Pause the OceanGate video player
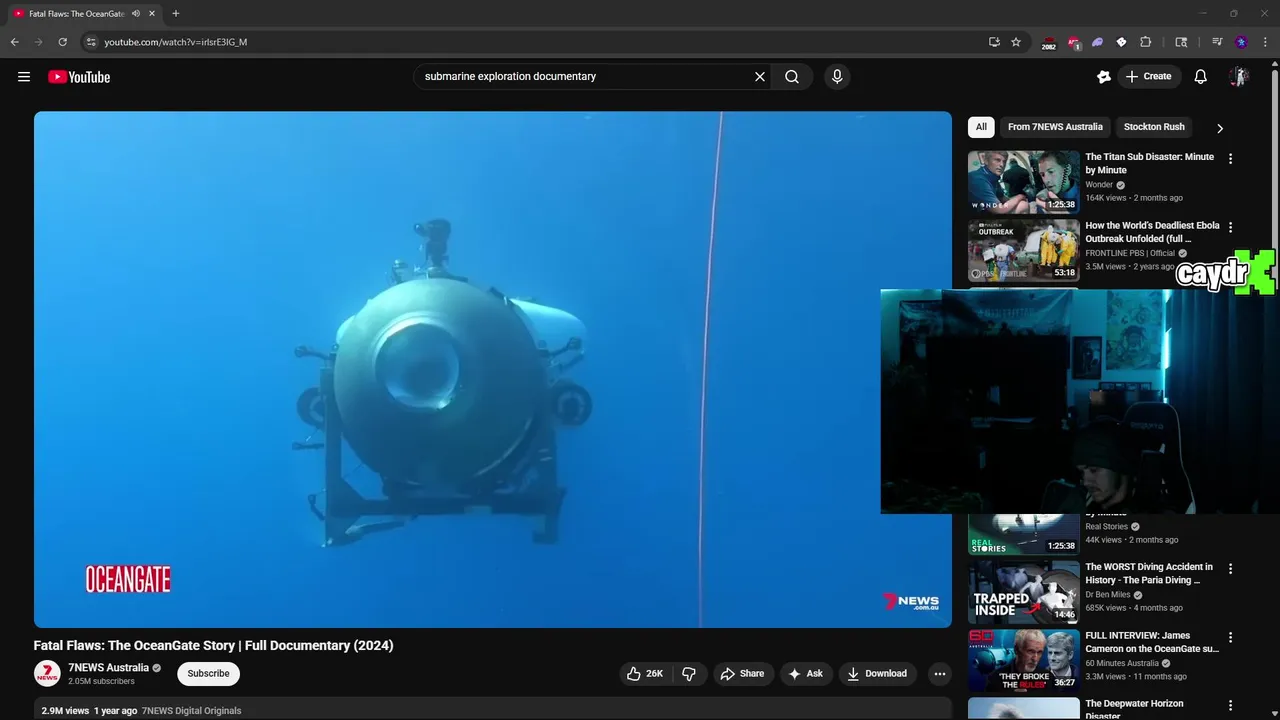This screenshot has height=720, width=1280. pos(493,370)
